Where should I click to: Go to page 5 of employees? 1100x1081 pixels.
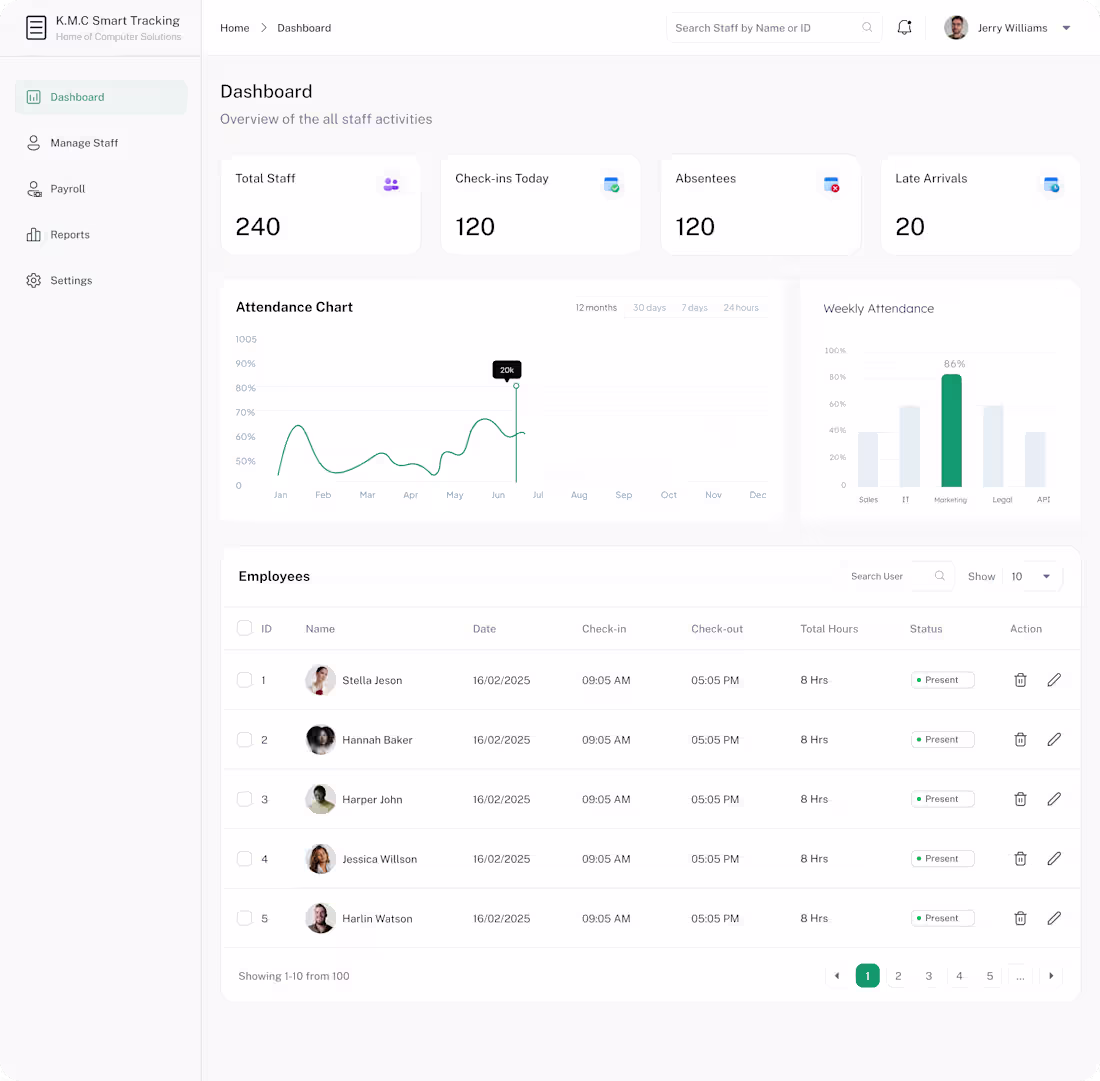point(989,976)
